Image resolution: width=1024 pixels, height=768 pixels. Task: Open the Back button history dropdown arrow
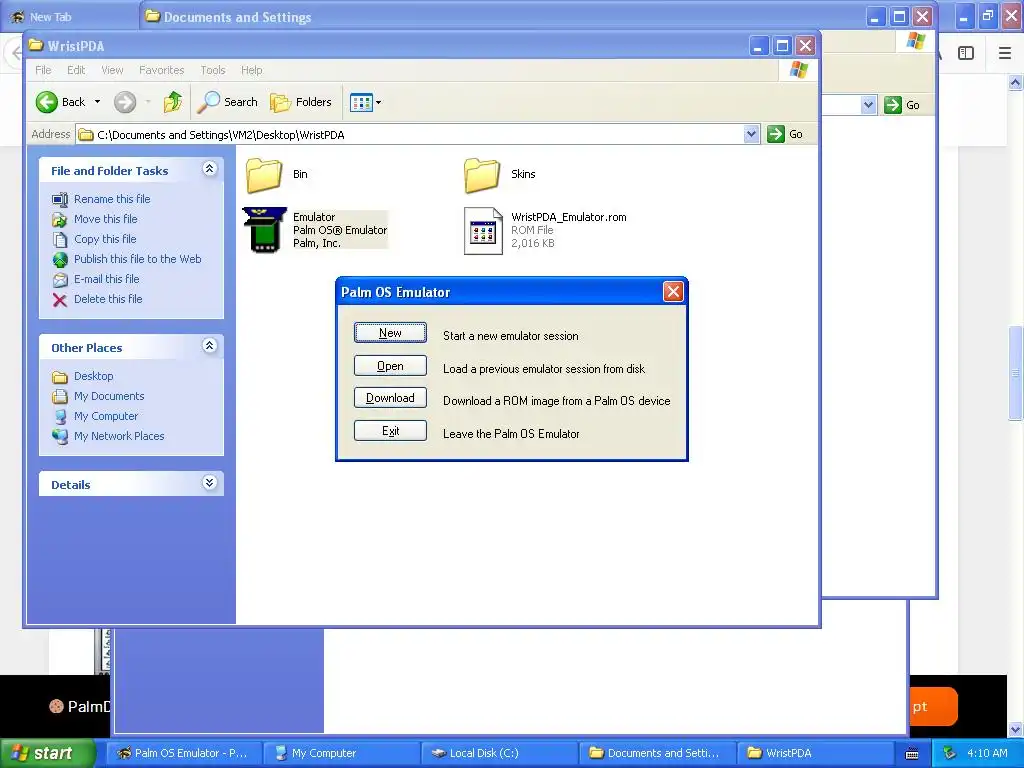[x=97, y=102]
